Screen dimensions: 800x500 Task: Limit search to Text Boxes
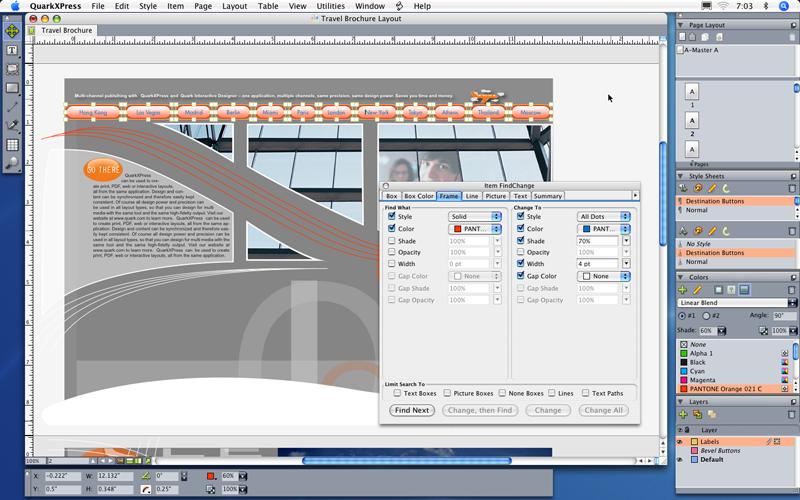397,393
